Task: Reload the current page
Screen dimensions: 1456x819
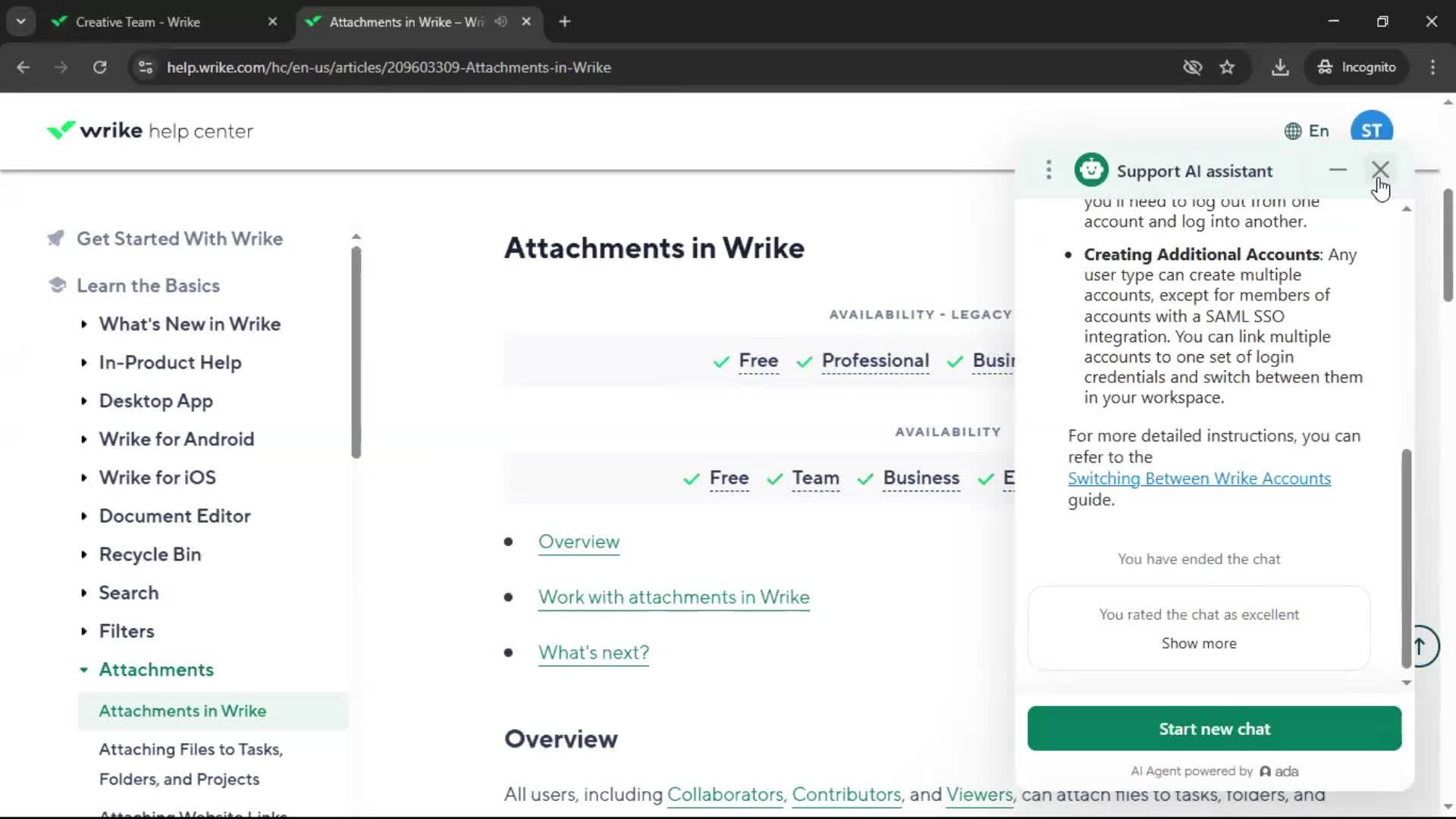Action: (99, 67)
